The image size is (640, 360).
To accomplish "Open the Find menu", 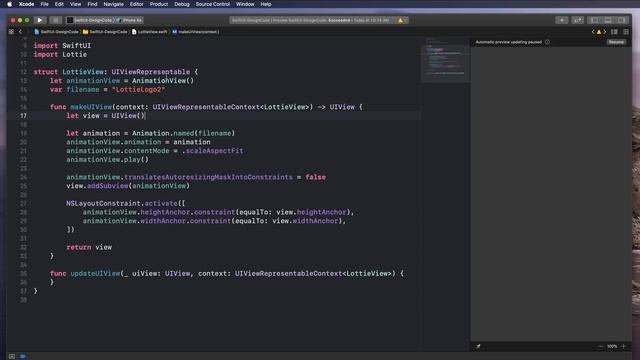I will coord(92,4).
